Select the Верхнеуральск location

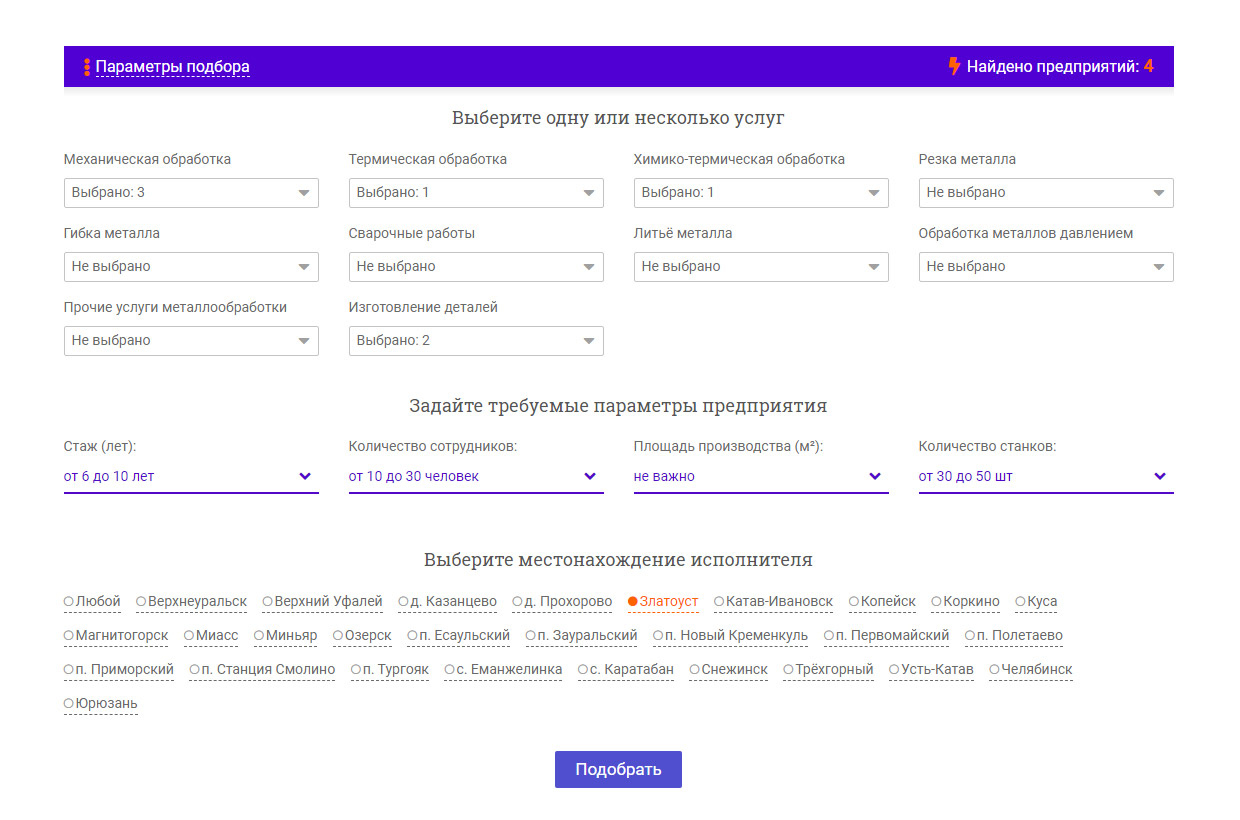(191, 602)
